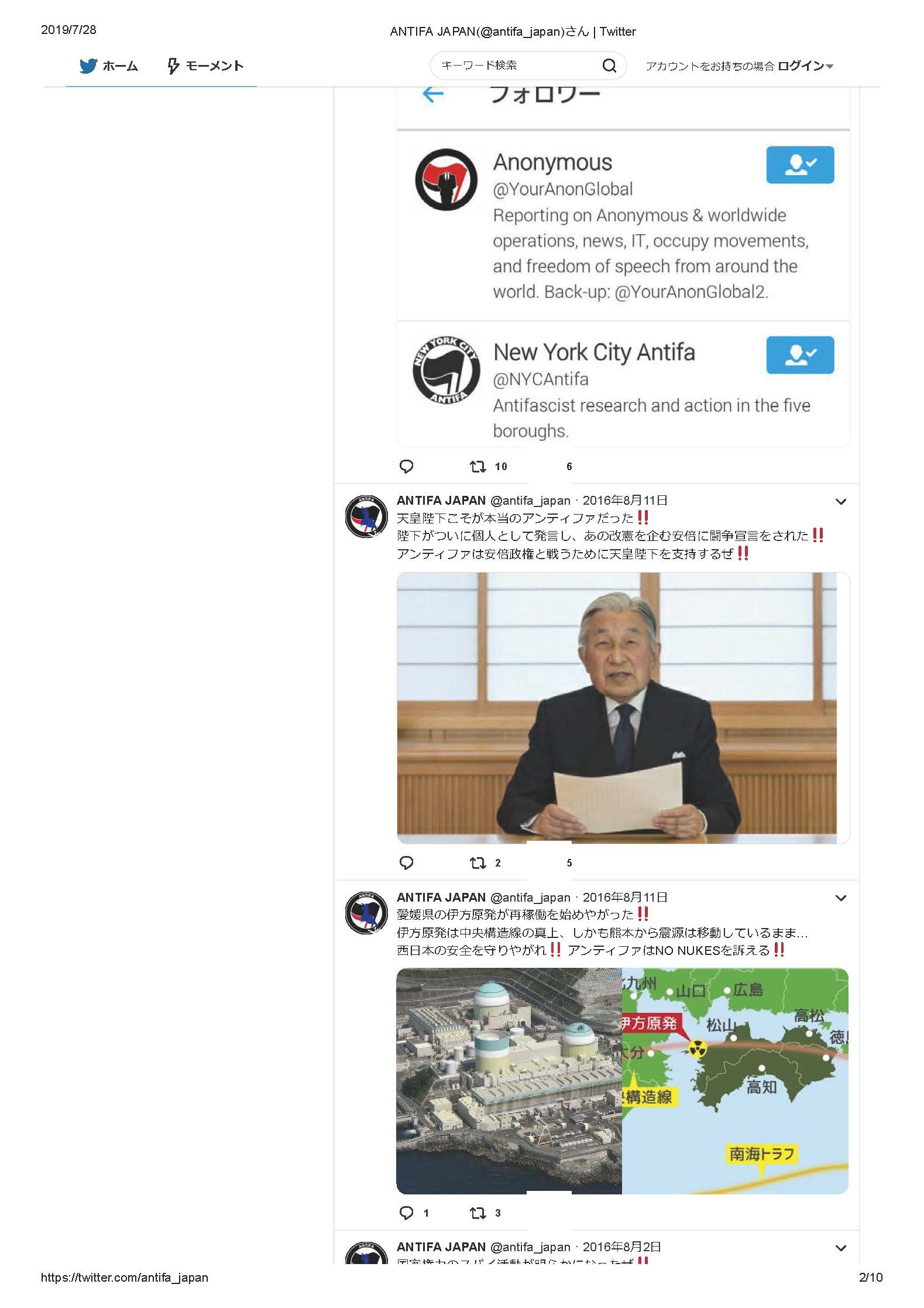
Task: Open @antifa_japan handle on Emperor tweet
Action: pyautogui.click(x=530, y=501)
